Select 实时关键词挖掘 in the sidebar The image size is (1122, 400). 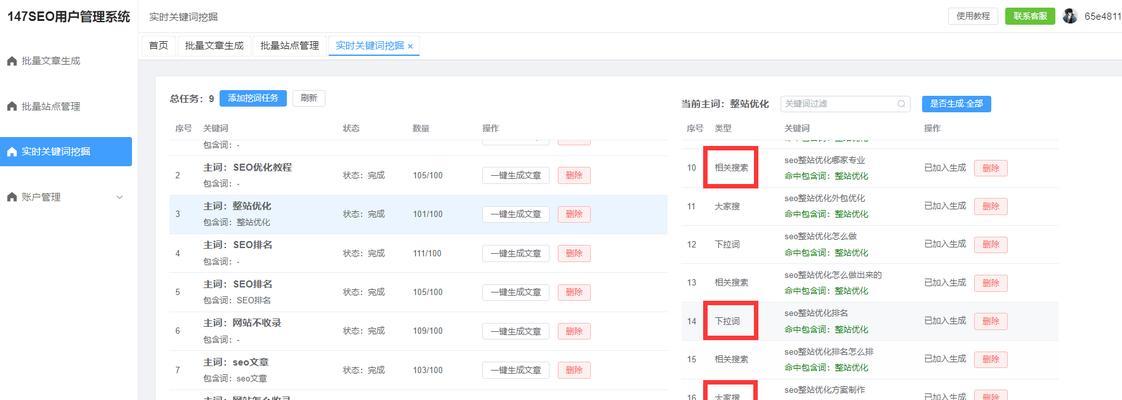66,152
